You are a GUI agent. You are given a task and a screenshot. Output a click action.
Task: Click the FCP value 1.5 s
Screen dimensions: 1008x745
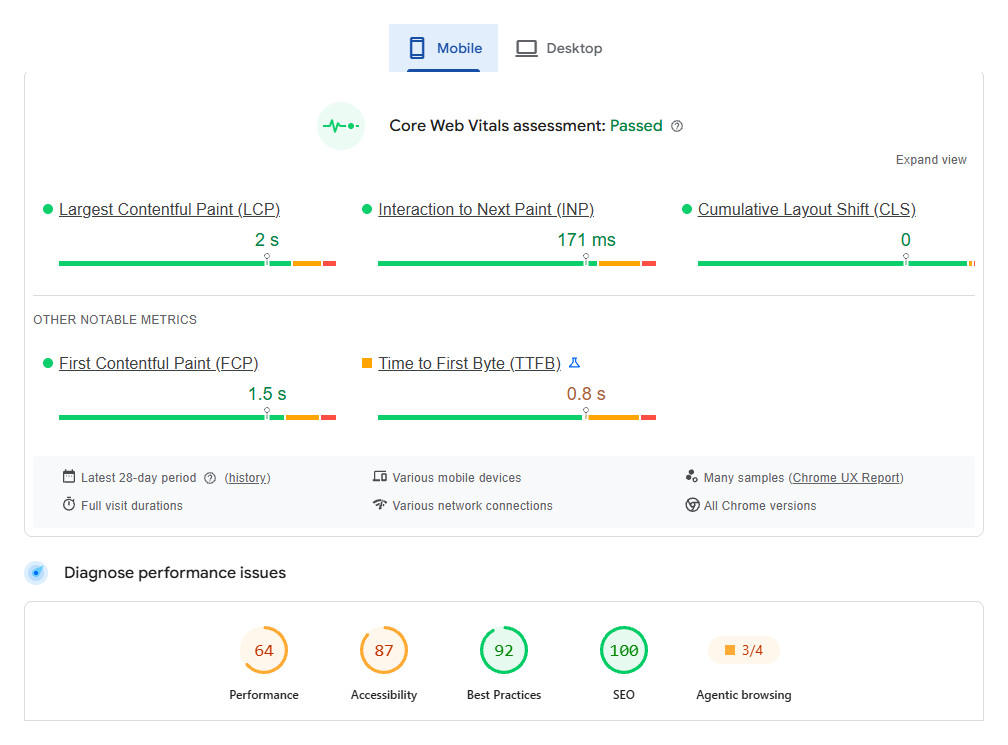pyautogui.click(x=267, y=393)
